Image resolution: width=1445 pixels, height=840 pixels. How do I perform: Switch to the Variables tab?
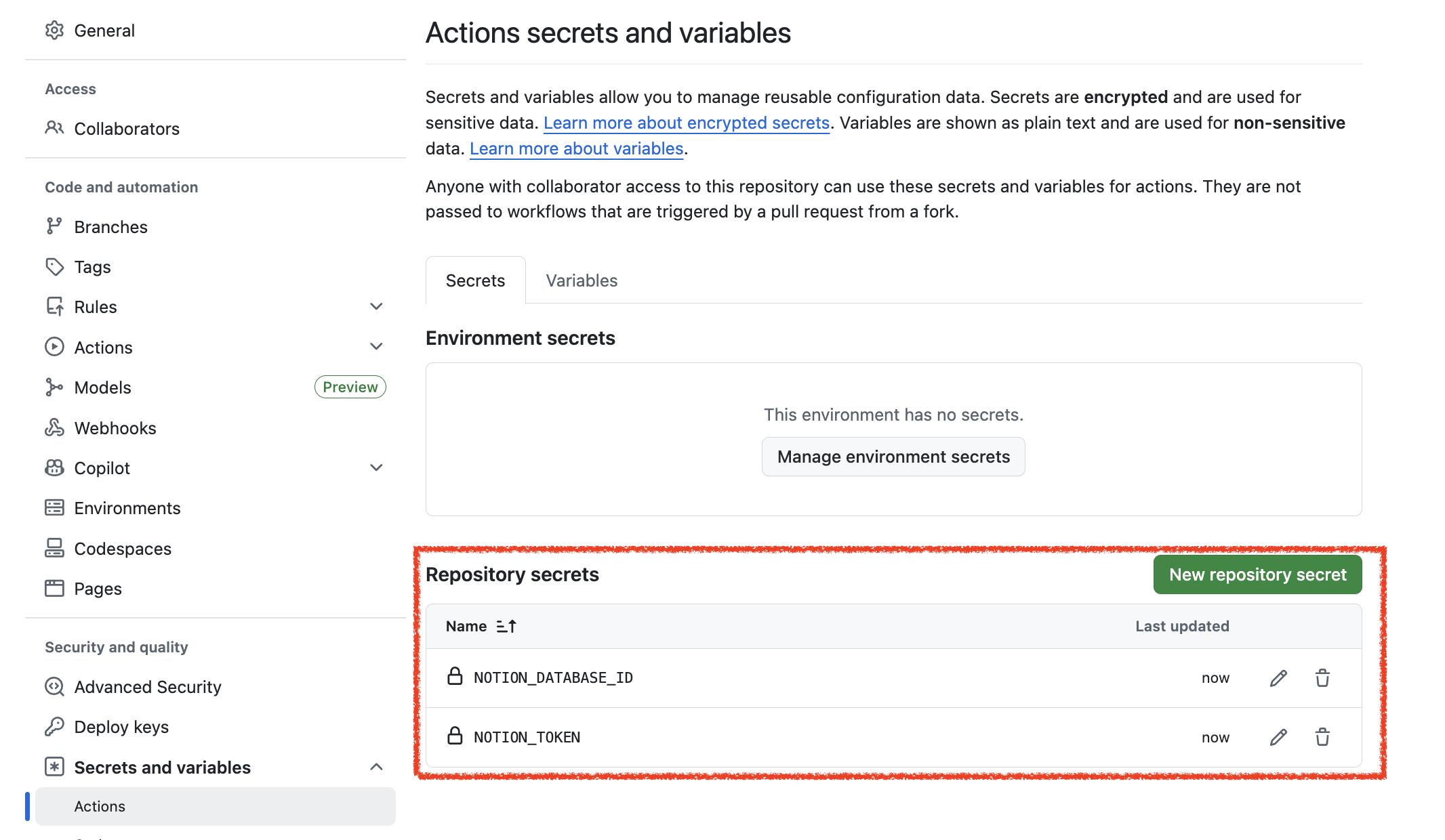tap(582, 280)
